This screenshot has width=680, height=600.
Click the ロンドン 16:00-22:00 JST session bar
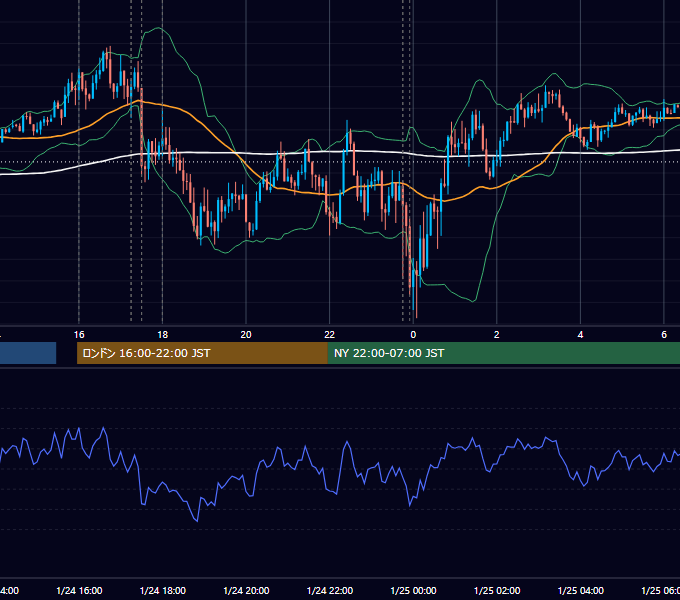point(202,353)
